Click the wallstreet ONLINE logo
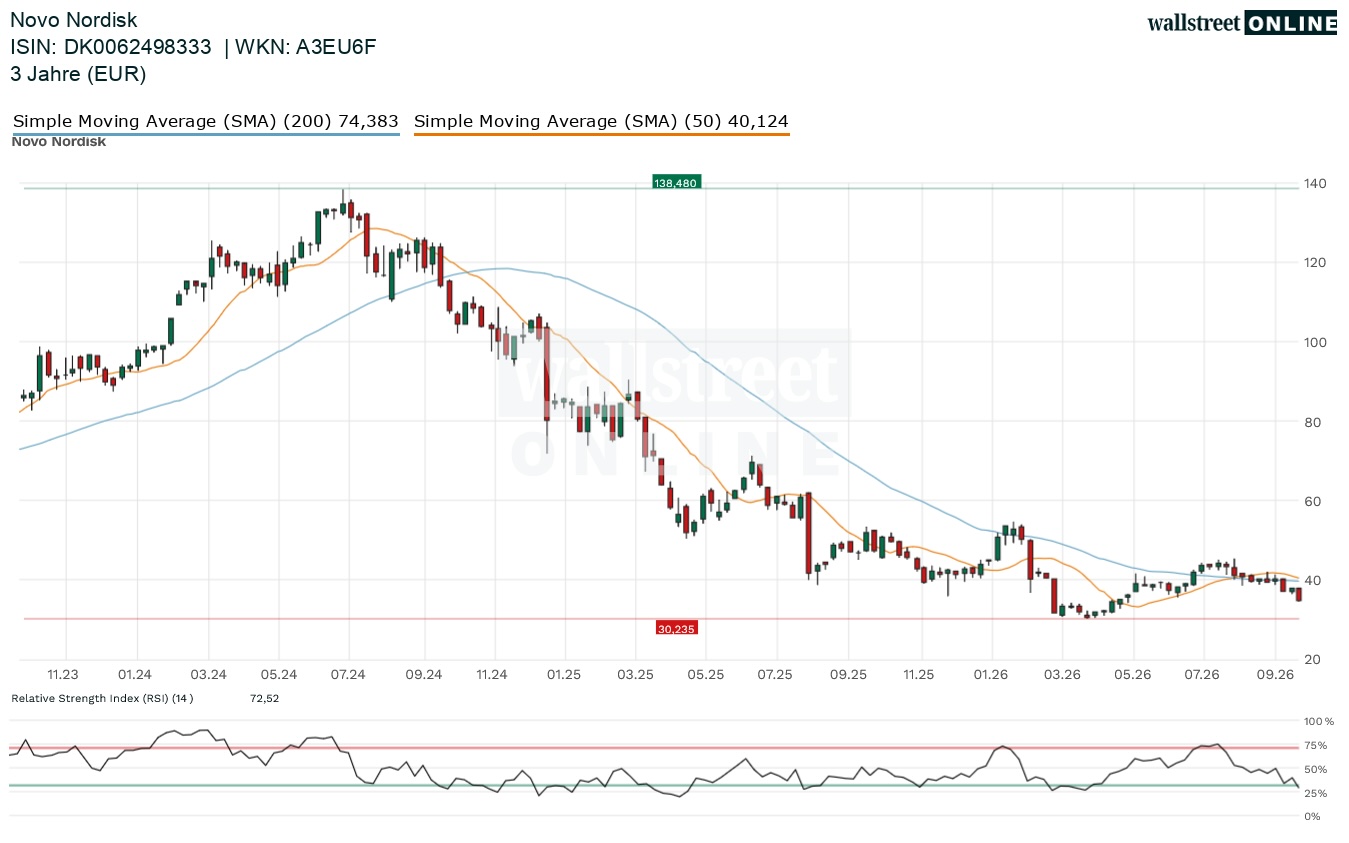This screenshot has height=843, width=1349. point(1242,23)
